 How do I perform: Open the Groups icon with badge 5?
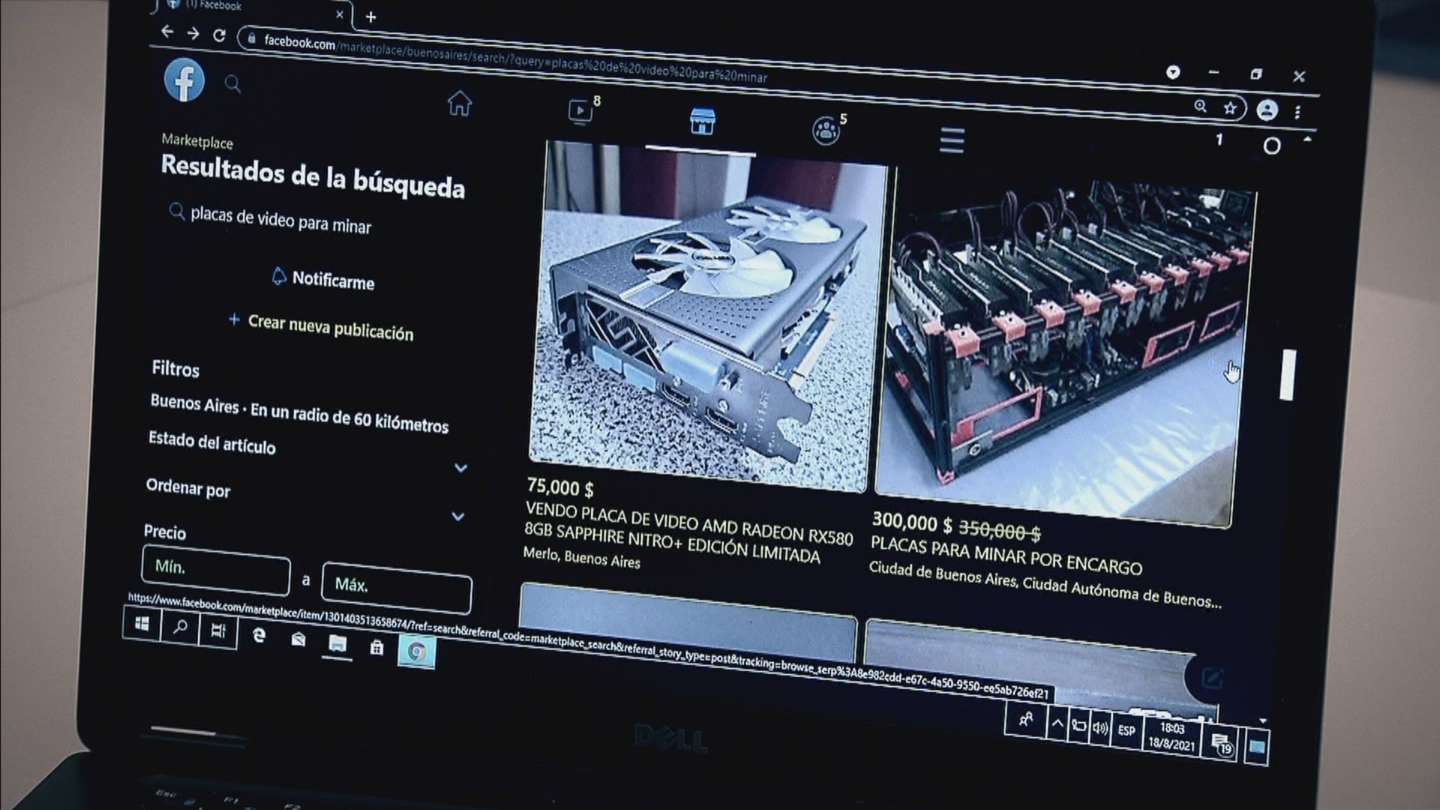tap(827, 129)
